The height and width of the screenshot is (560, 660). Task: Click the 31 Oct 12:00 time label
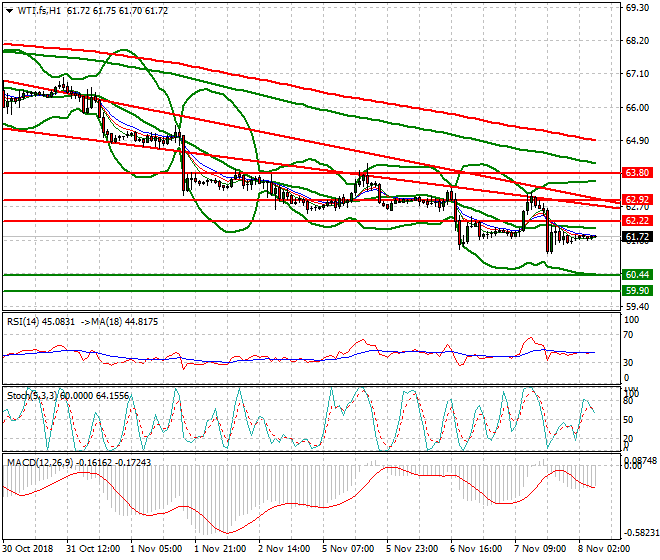(93, 549)
